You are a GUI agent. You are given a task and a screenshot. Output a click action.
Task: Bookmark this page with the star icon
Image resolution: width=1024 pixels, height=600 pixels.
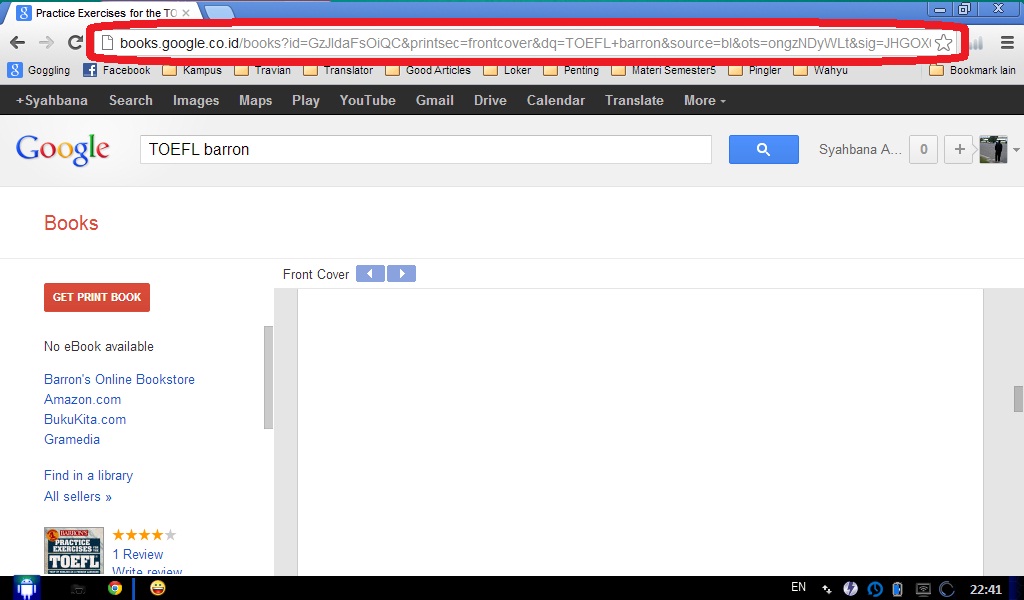[943, 43]
